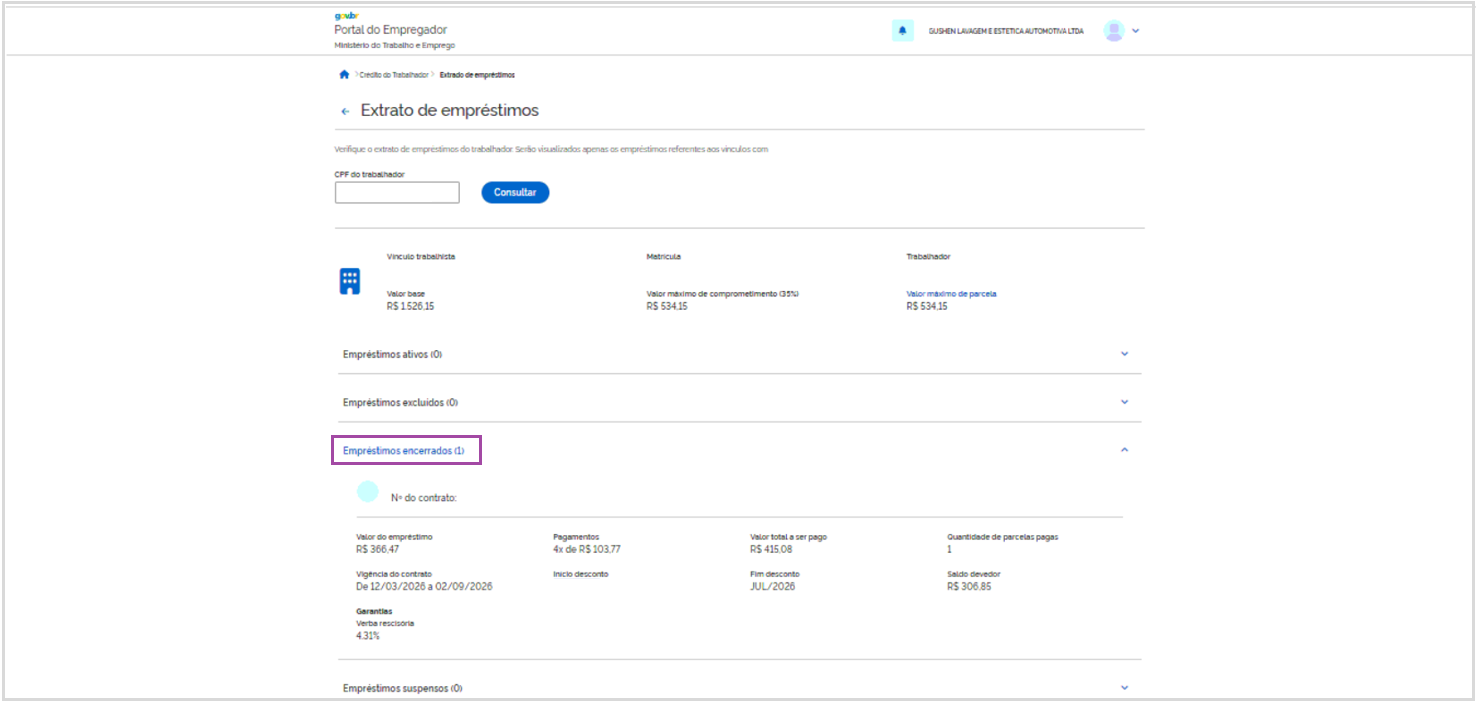Click the Ministério do Trabalho e Emprego text
The image size is (1476, 704).
(394, 46)
